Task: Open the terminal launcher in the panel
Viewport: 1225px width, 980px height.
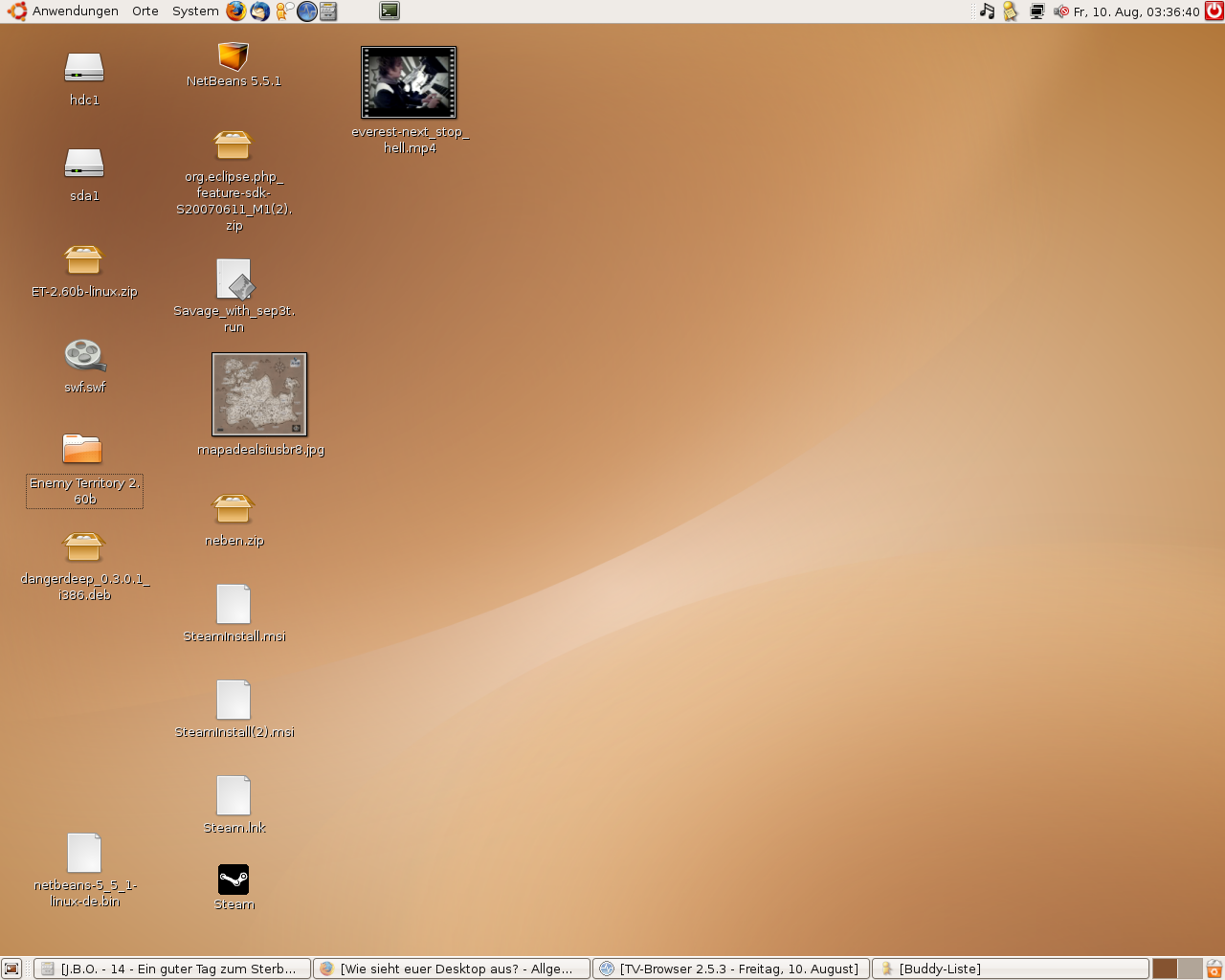Action: [x=390, y=11]
